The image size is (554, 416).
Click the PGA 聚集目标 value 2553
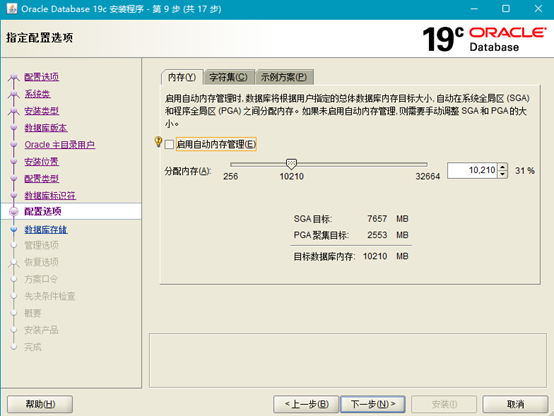tap(377, 235)
